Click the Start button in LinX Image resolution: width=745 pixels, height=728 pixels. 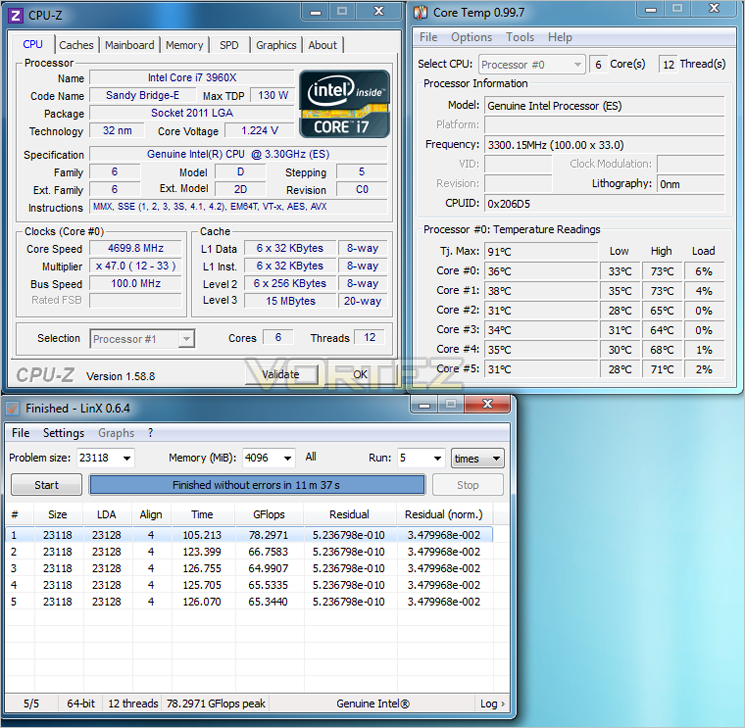(47, 485)
